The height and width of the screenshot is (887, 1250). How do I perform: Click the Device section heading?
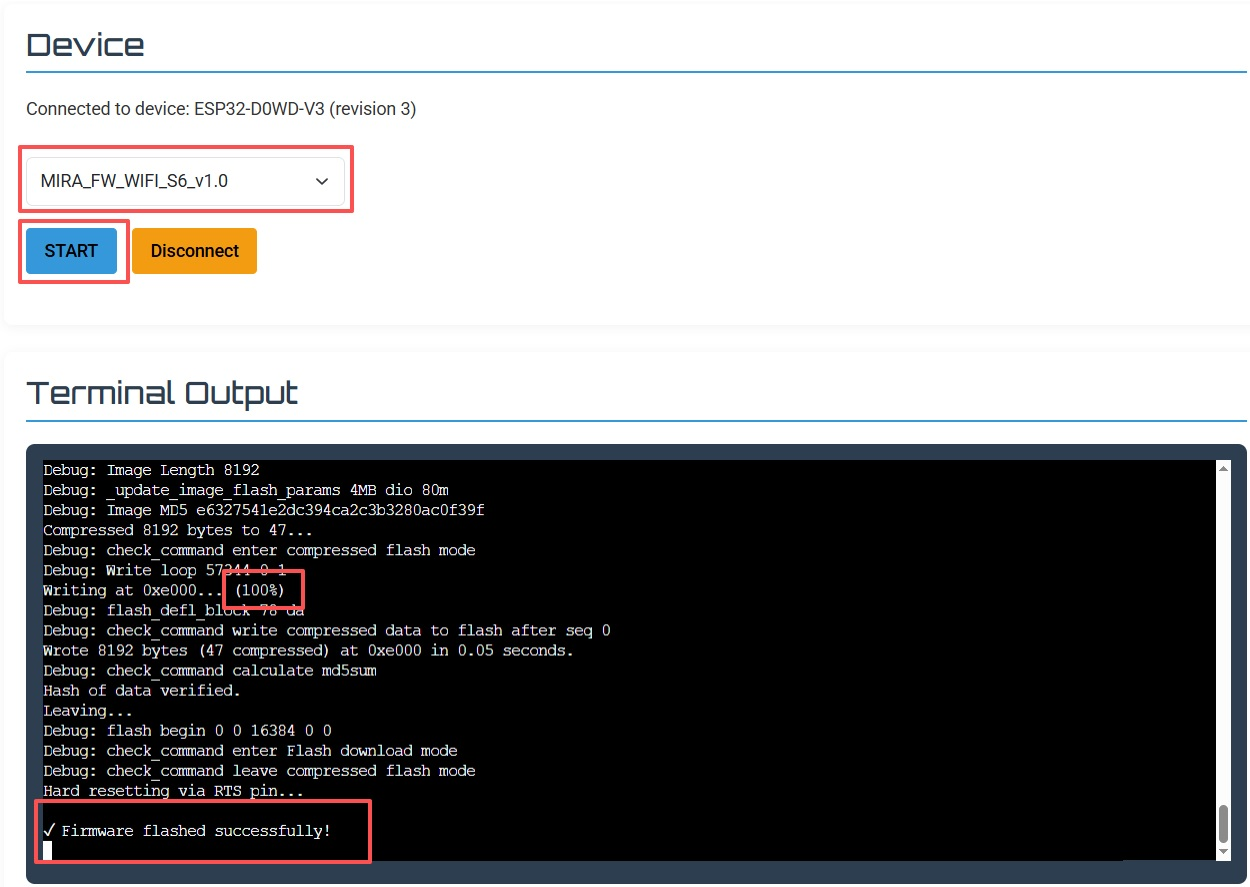coord(85,45)
